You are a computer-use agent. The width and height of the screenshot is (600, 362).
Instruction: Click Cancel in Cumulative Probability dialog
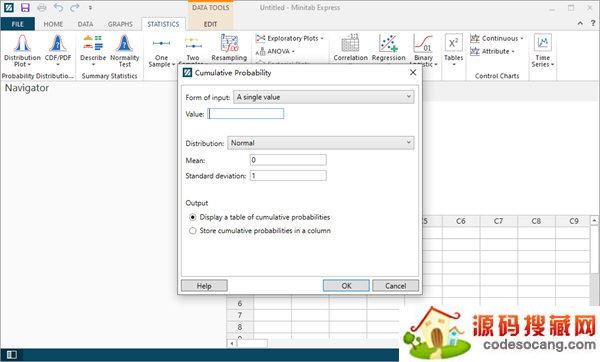click(x=395, y=286)
